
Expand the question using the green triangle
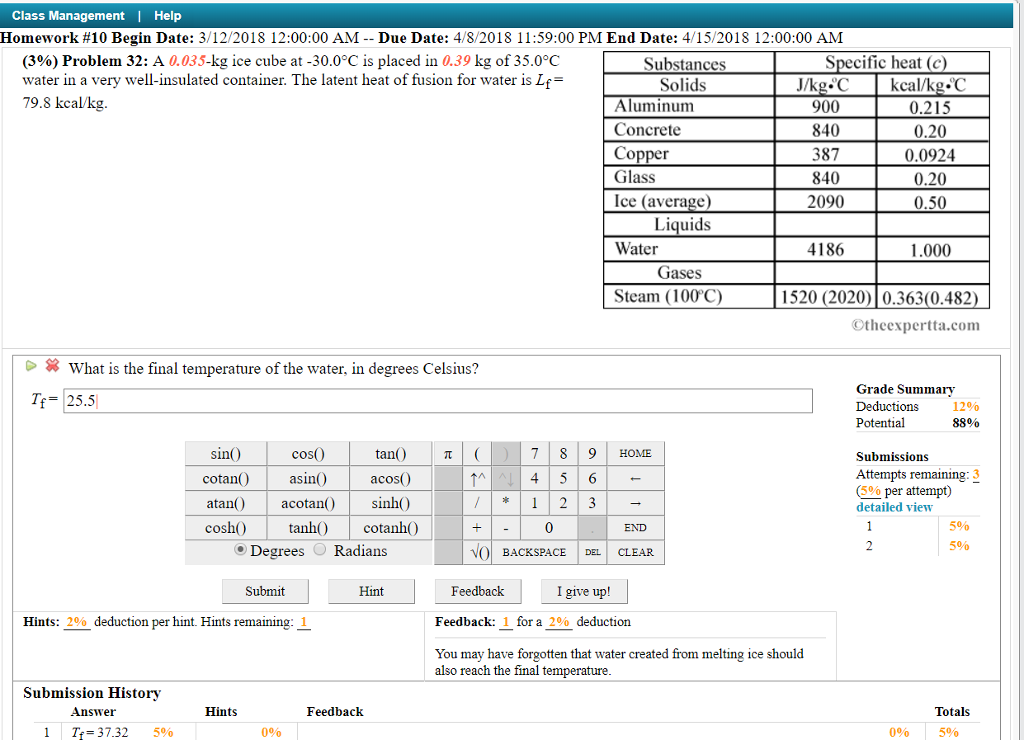tap(31, 366)
